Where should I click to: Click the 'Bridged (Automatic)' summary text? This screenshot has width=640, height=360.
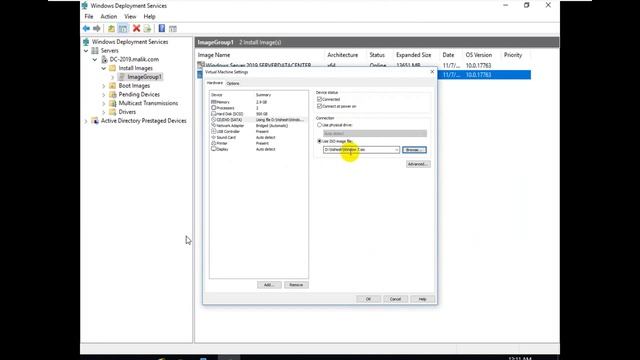pos(272,126)
